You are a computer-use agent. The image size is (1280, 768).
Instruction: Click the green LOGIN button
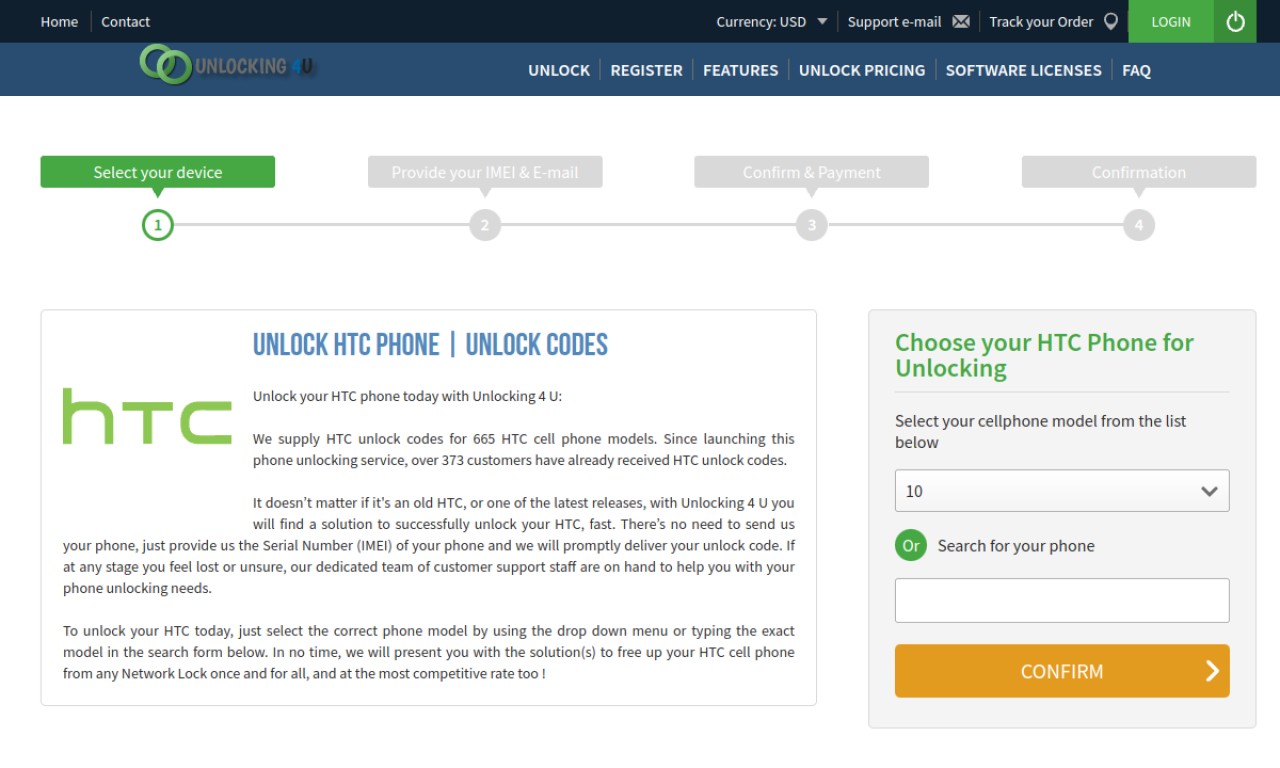(x=1171, y=21)
